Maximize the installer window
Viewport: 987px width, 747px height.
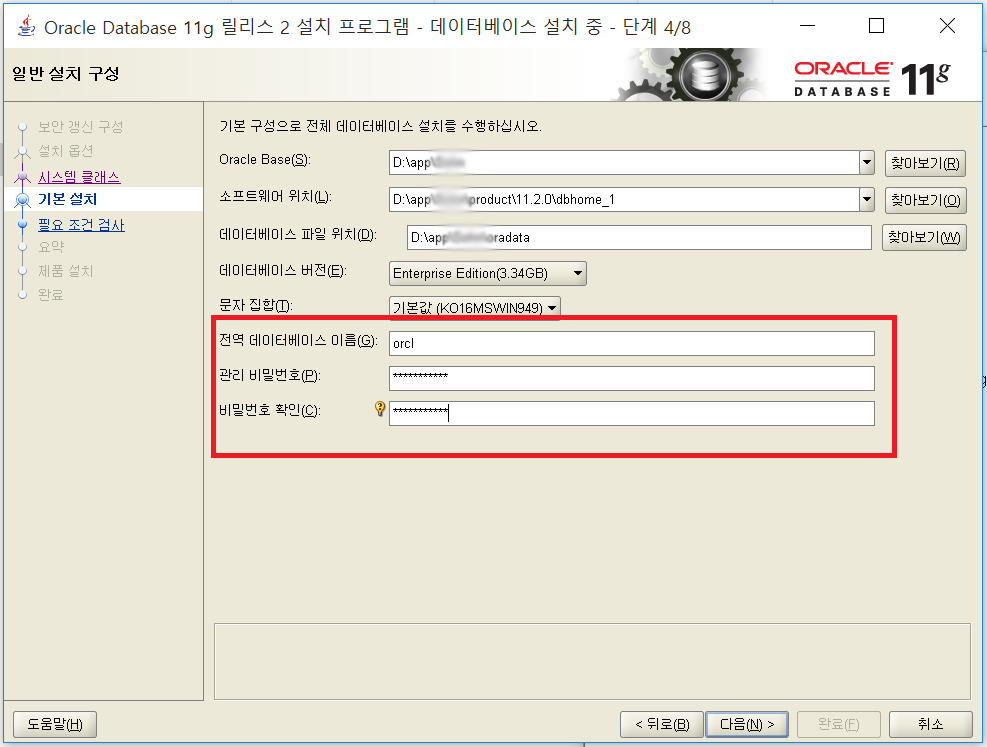click(x=876, y=26)
